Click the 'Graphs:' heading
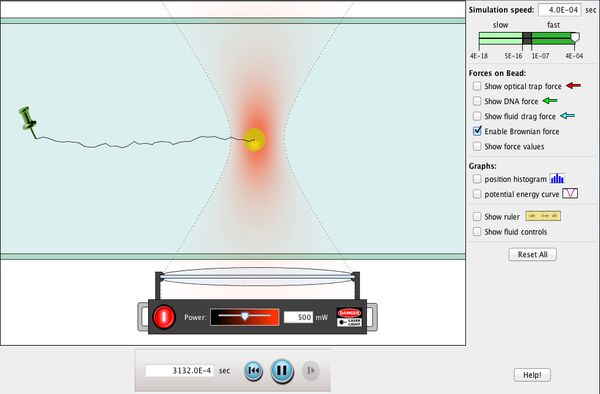This screenshot has height=394, width=600. coord(483,166)
